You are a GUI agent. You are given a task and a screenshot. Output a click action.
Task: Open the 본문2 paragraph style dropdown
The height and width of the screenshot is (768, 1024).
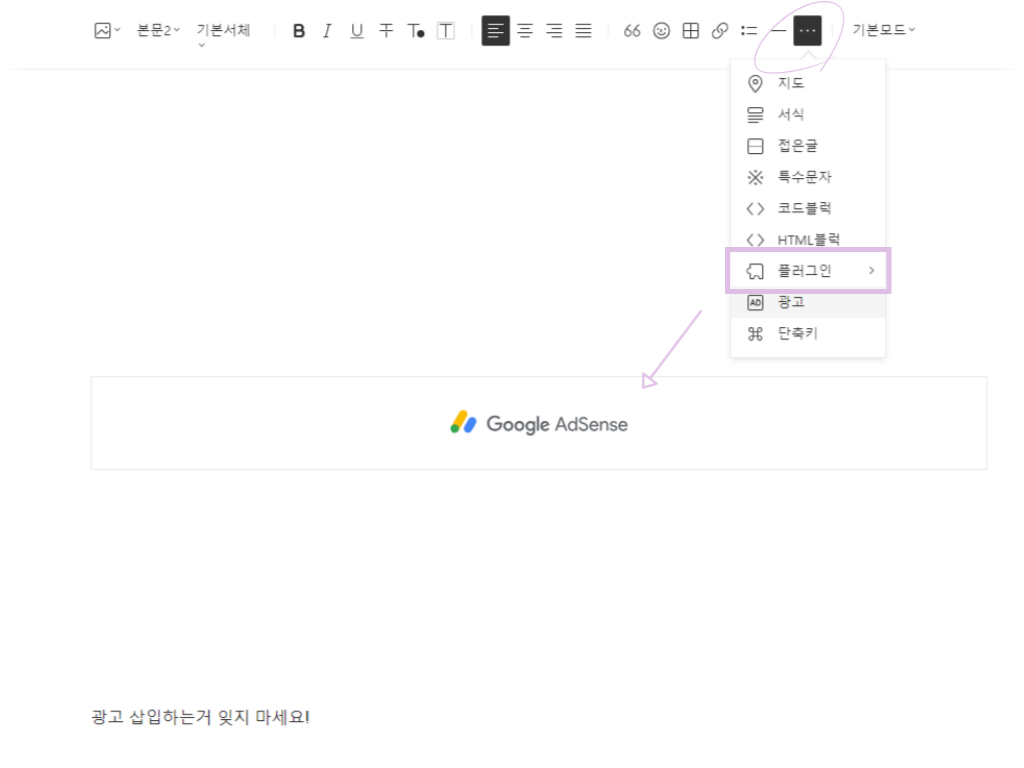(158, 30)
